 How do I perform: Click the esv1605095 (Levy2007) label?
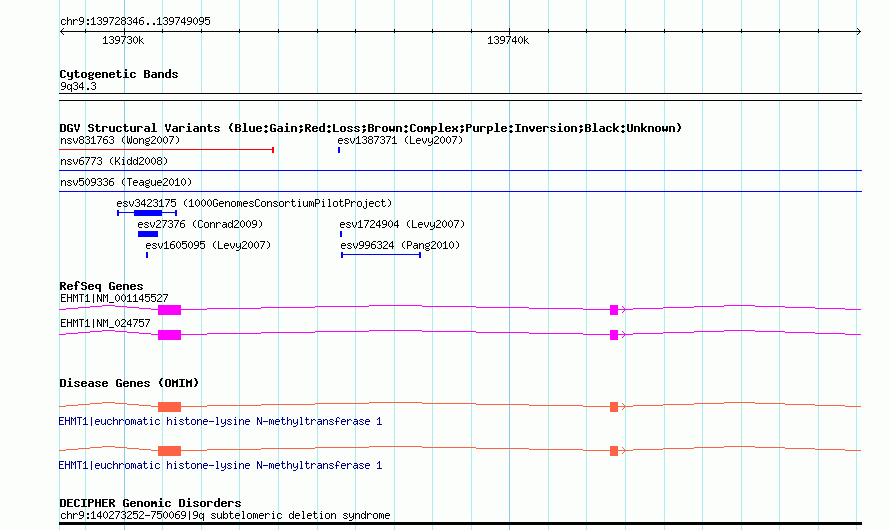pyautogui.click(x=208, y=245)
